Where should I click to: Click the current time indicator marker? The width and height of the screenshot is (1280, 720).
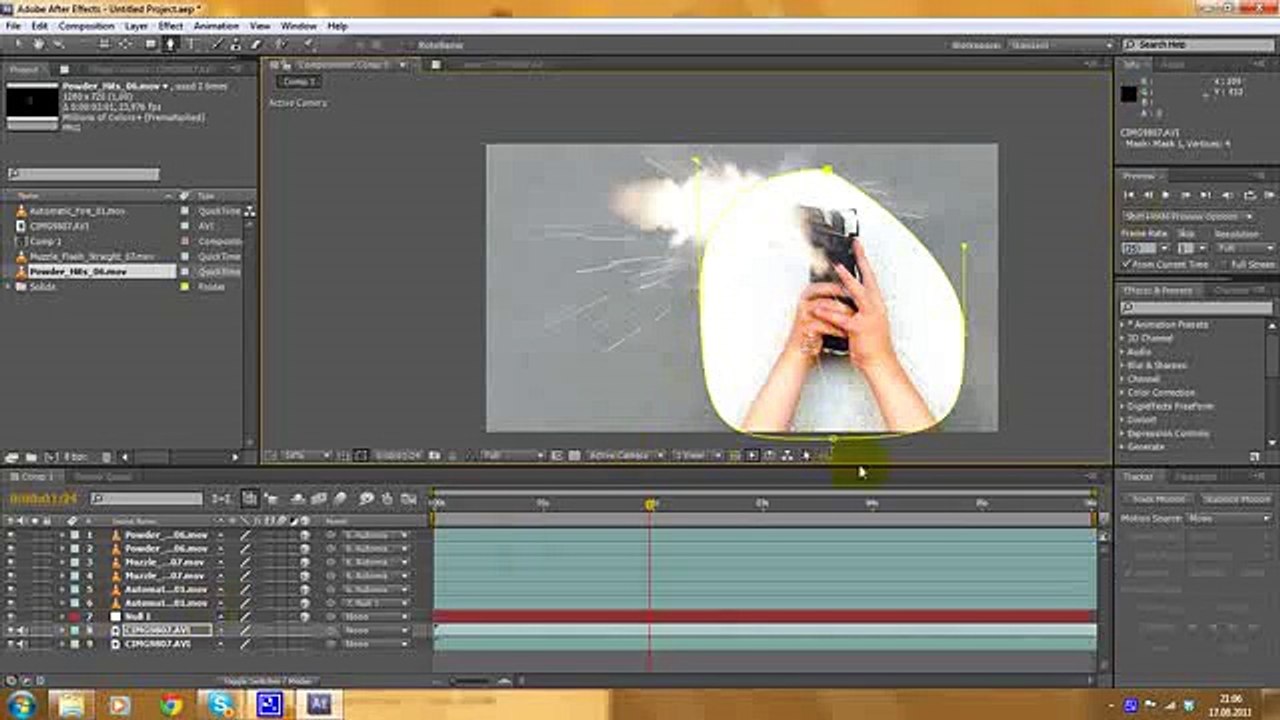pos(650,505)
